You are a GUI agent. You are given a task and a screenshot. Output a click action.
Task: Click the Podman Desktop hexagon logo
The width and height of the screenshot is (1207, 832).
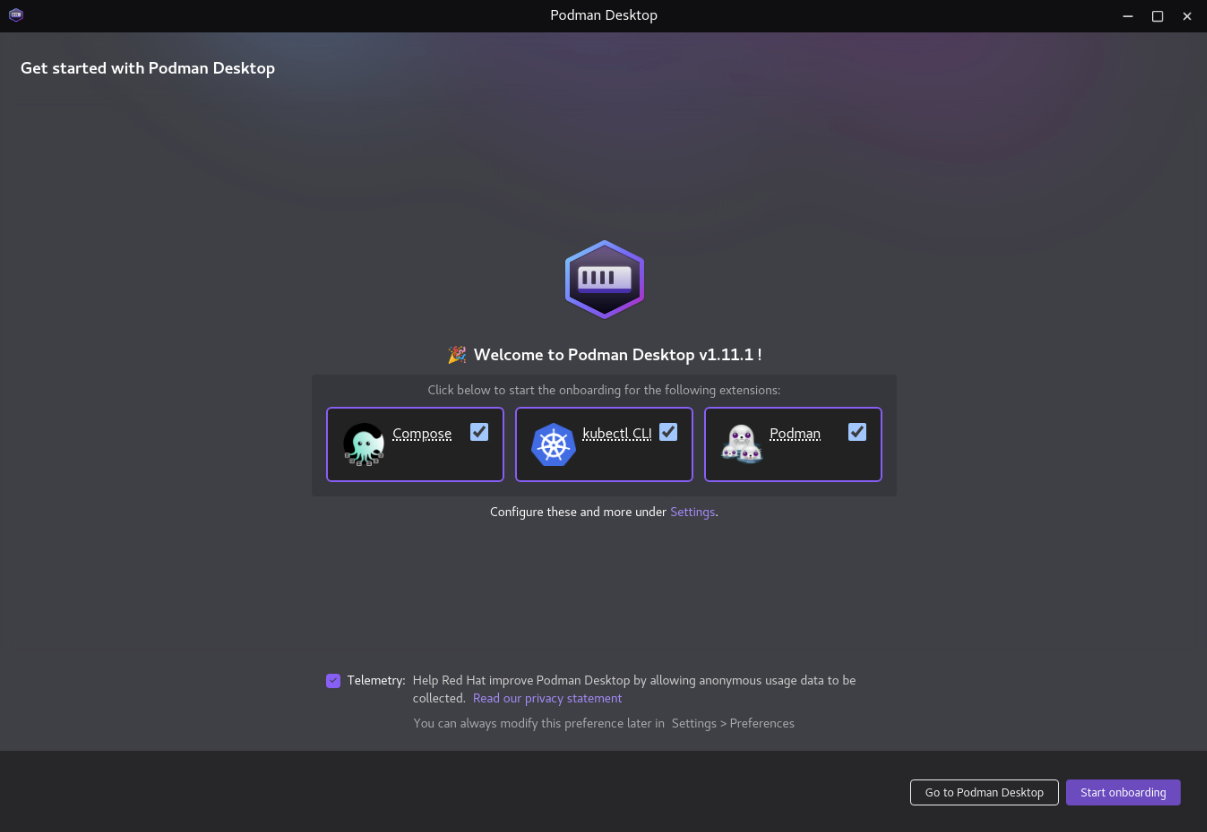[x=604, y=279]
